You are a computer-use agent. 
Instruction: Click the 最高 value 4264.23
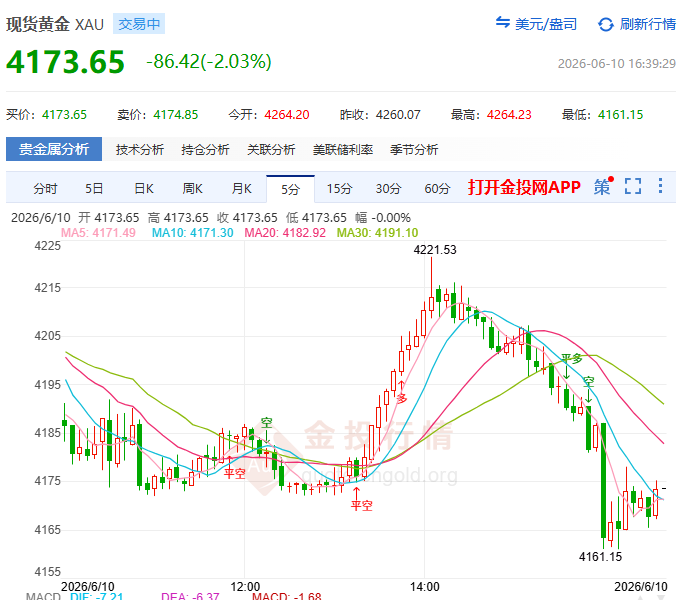[x=509, y=115]
